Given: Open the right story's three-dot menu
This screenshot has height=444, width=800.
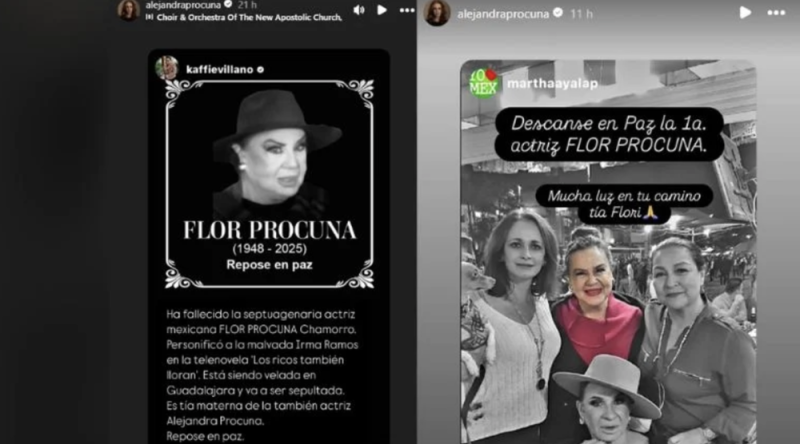Looking at the screenshot, I should click(x=776, y=13).
